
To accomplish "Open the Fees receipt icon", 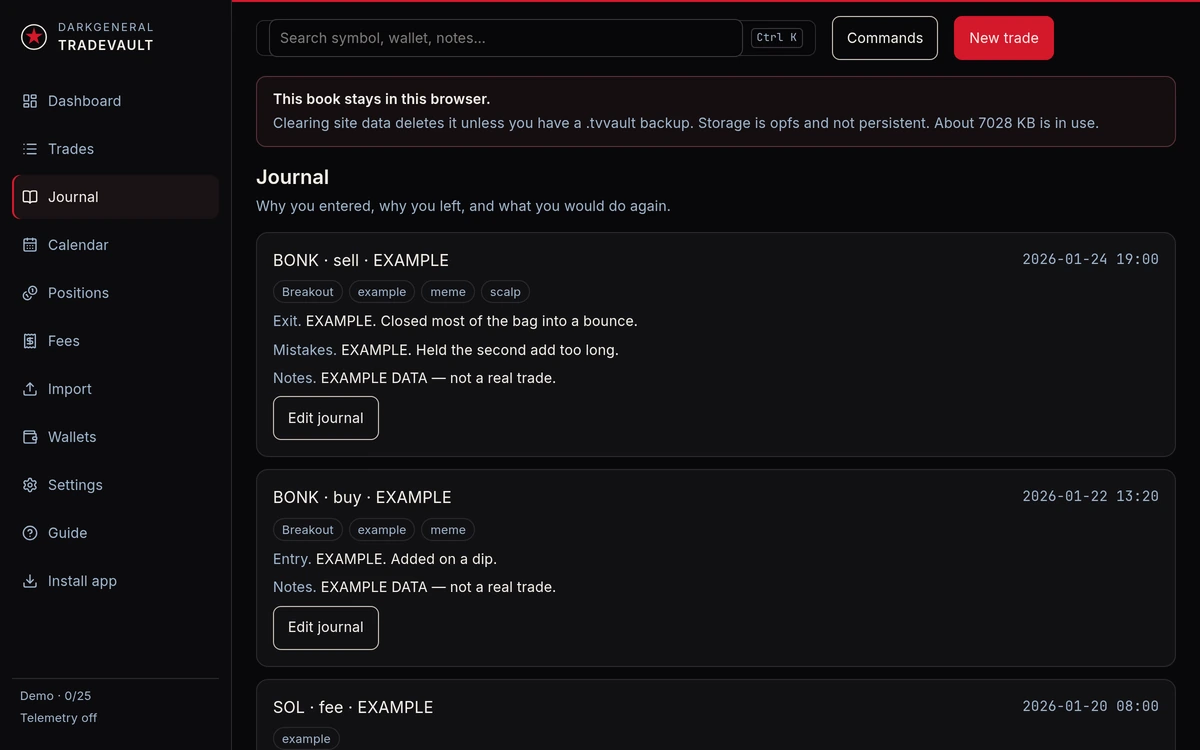I will click(30, 341).
